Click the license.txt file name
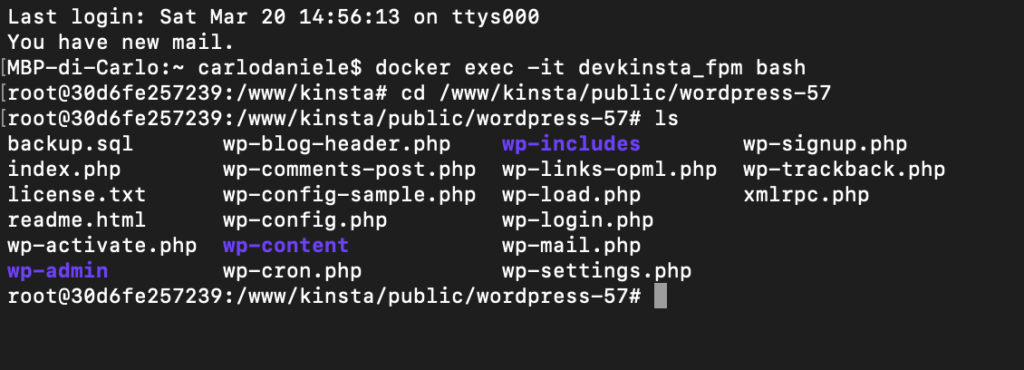 76,195
